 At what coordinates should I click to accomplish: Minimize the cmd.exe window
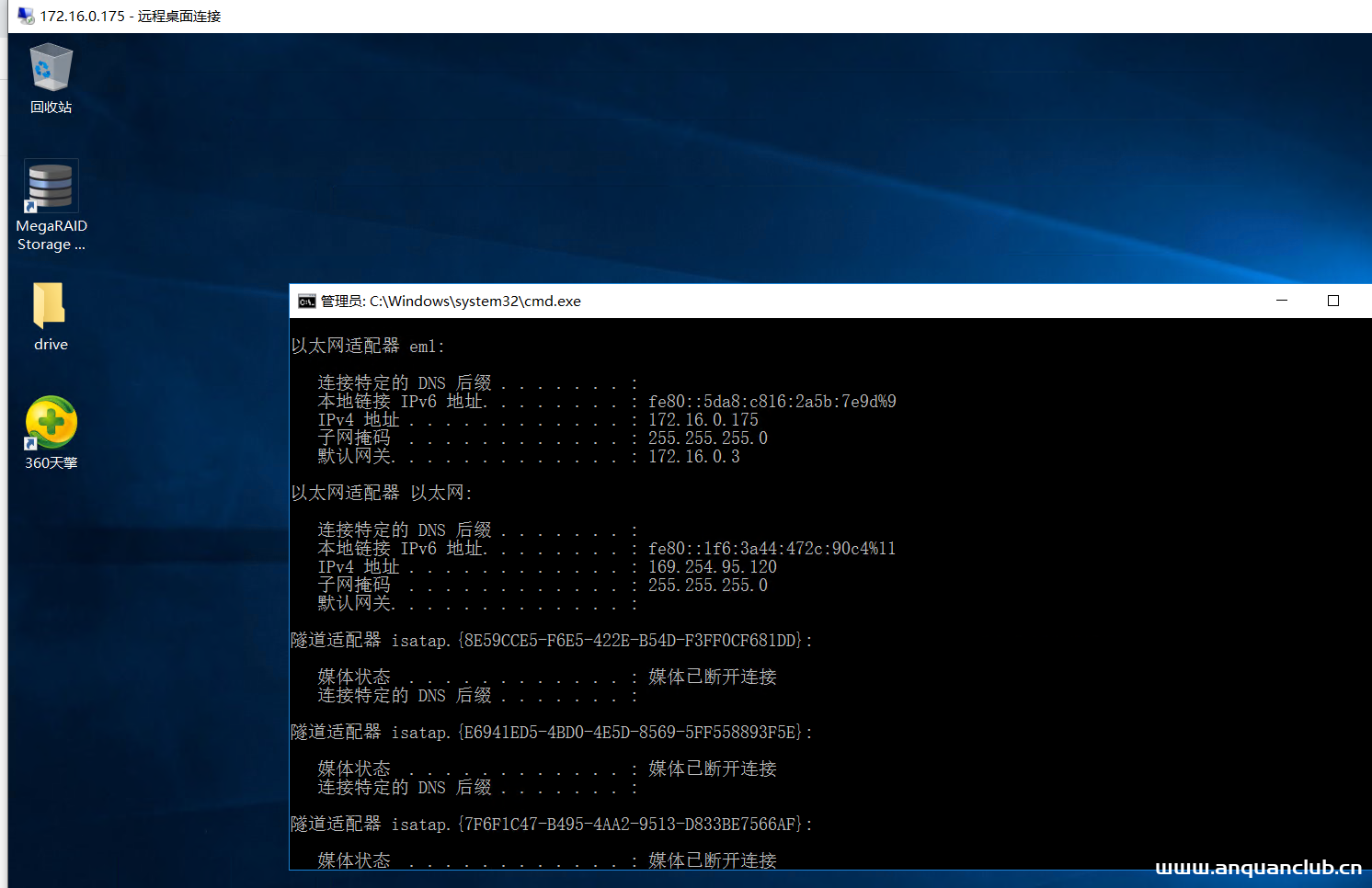pyautogui.click(x=1282, y=301)
